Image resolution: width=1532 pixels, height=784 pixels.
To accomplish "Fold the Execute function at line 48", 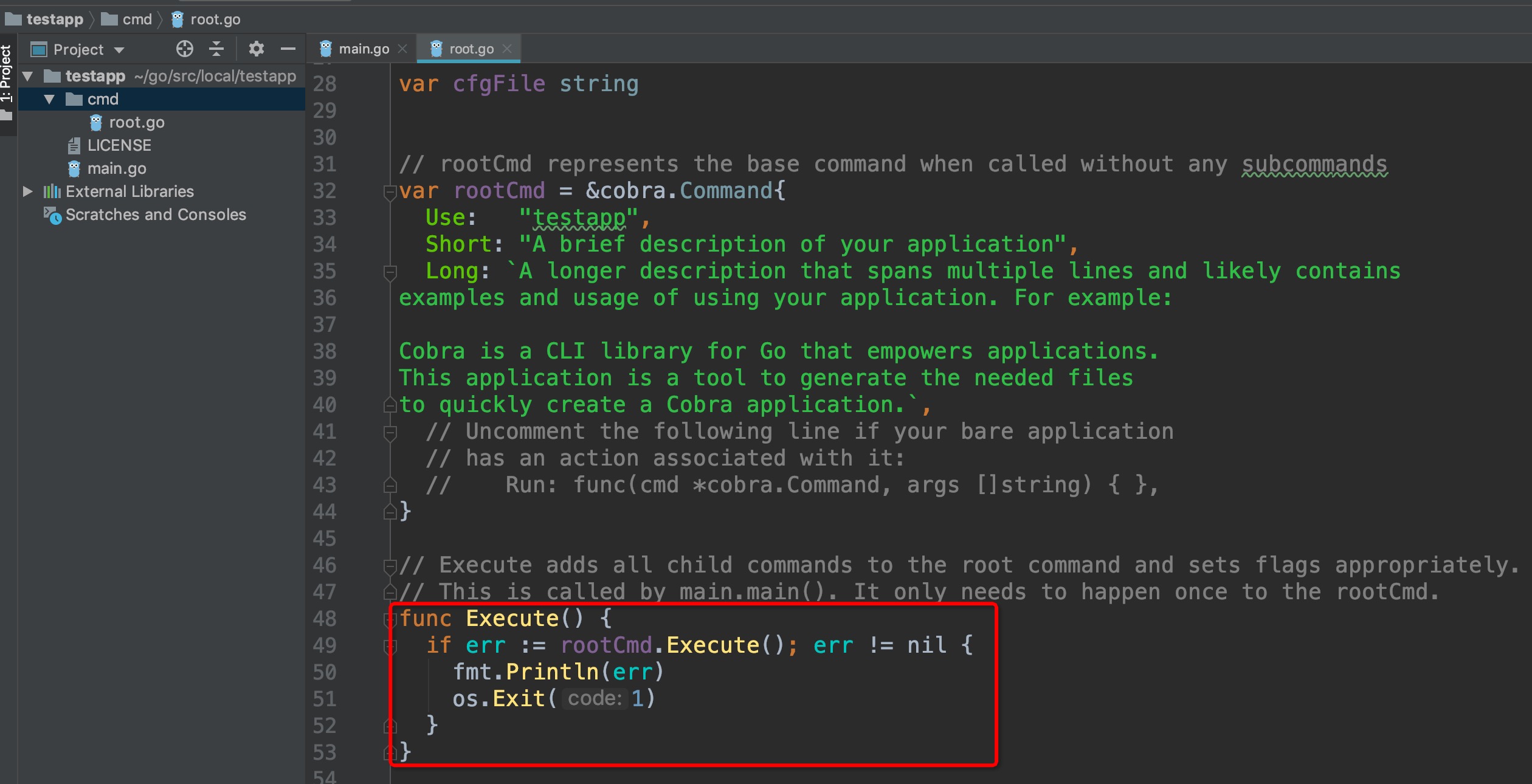I will (x=390, y=619).
